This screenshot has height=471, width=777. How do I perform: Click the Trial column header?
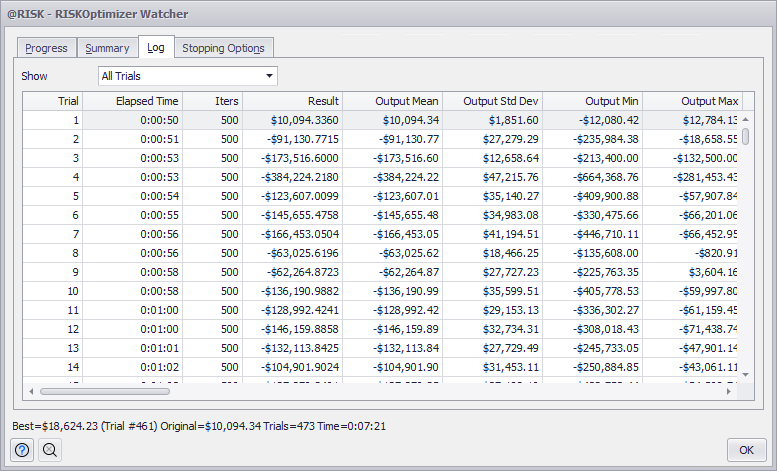click(x=53, y=101)
